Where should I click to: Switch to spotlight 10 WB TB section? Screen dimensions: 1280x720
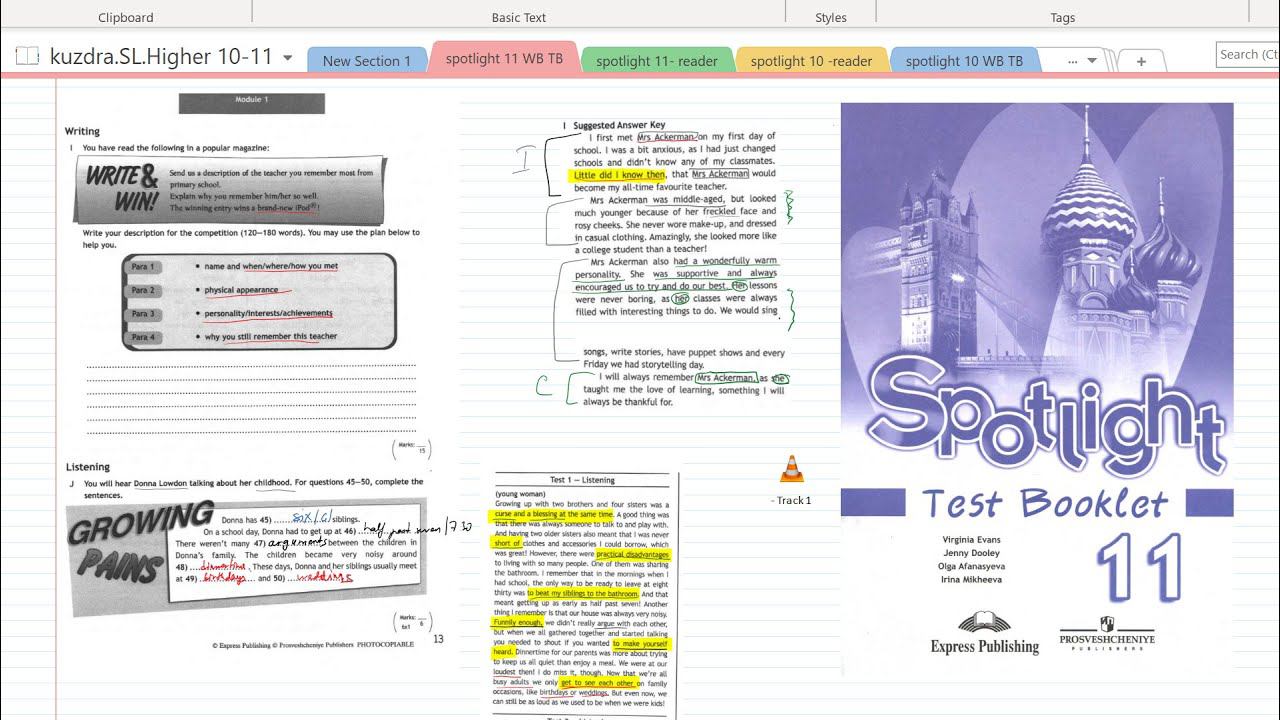pyautogui.click(x=964, y=61)
